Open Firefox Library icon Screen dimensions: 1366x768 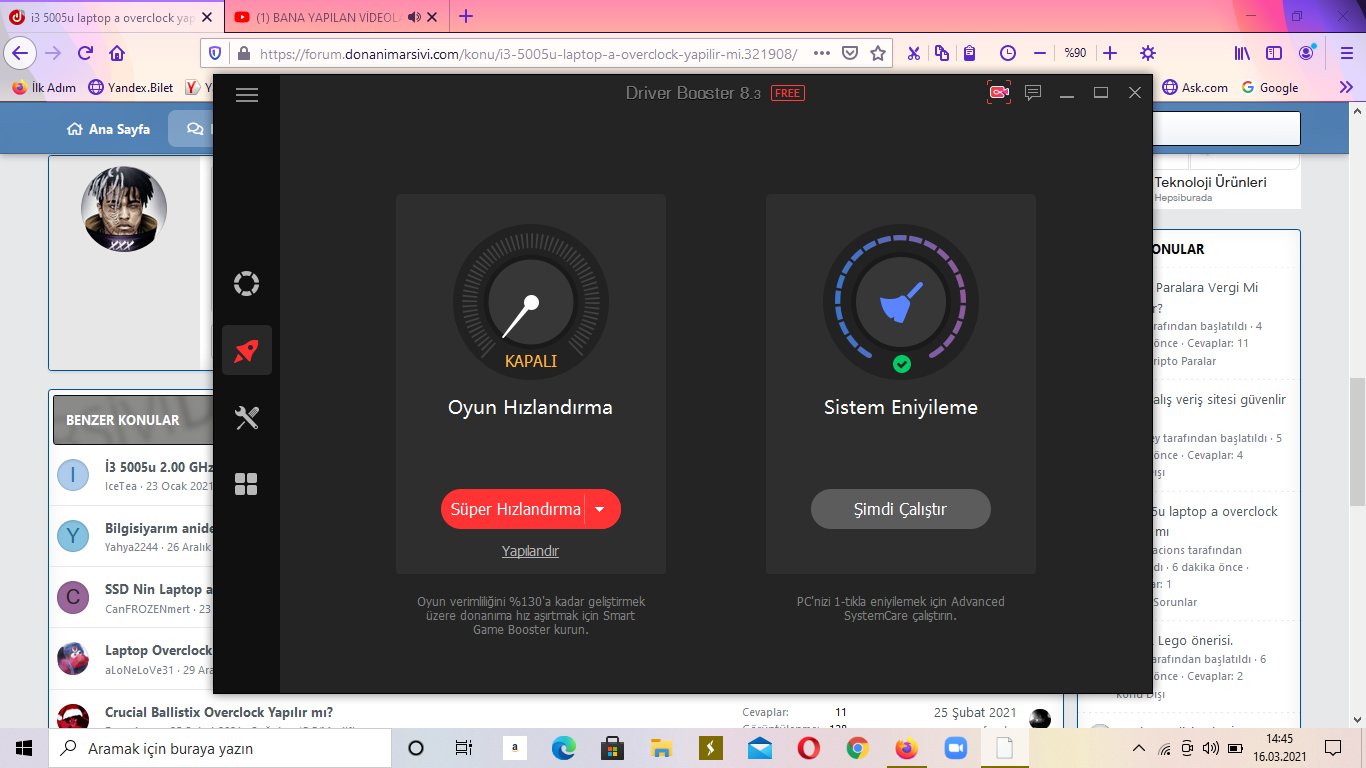coord(1242,53)
